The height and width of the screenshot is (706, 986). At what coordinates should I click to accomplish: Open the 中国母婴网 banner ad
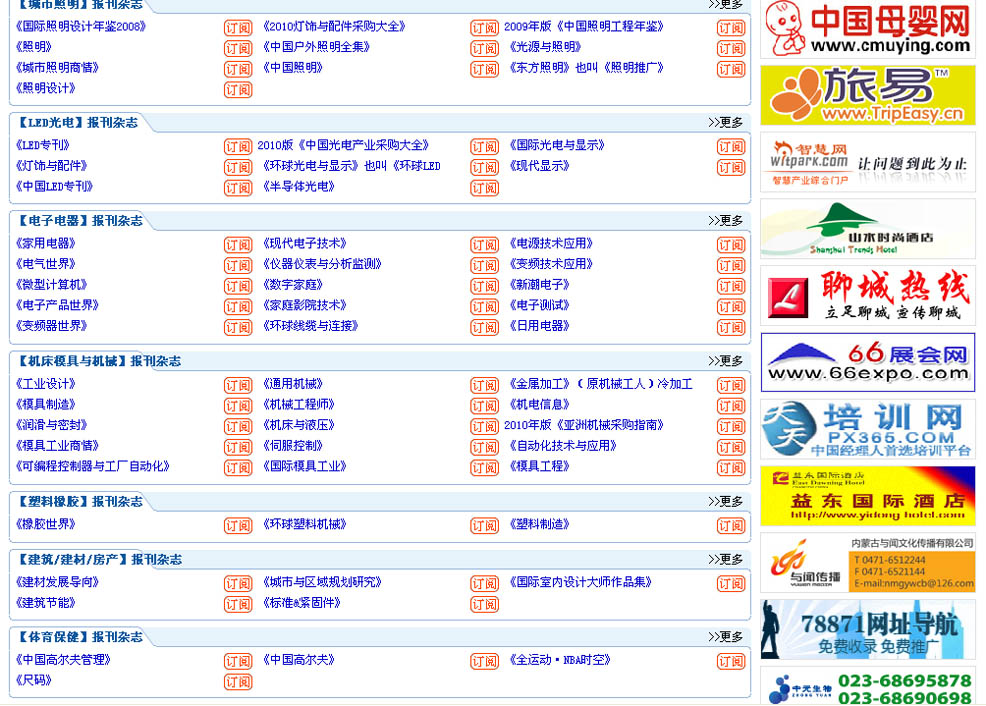(867, 29)
